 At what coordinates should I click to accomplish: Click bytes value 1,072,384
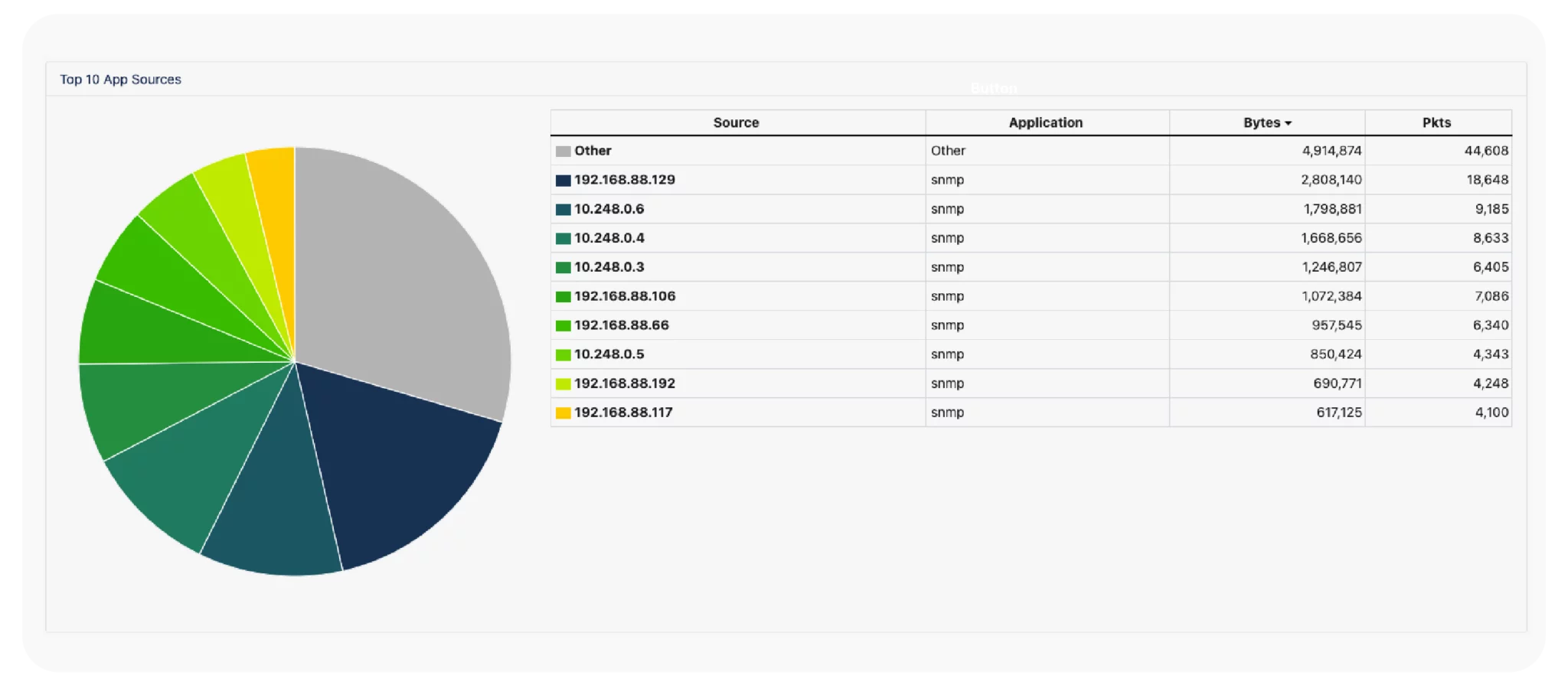pyautogui.click(x=1331, y=296)
